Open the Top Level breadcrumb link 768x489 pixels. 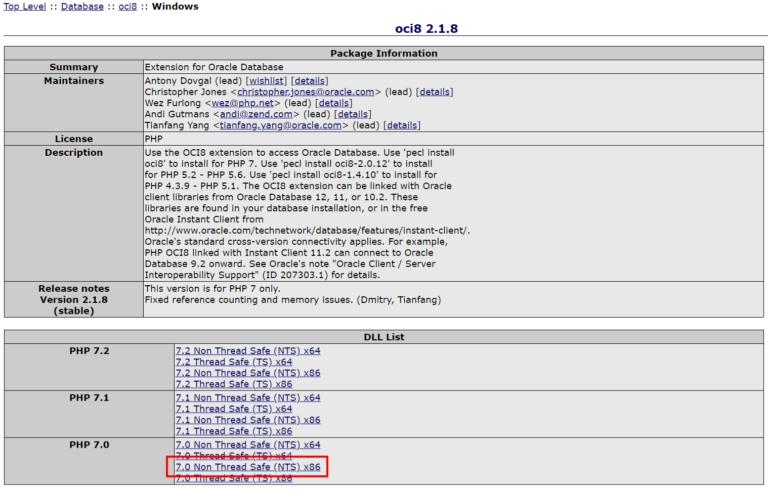(25, 7)
